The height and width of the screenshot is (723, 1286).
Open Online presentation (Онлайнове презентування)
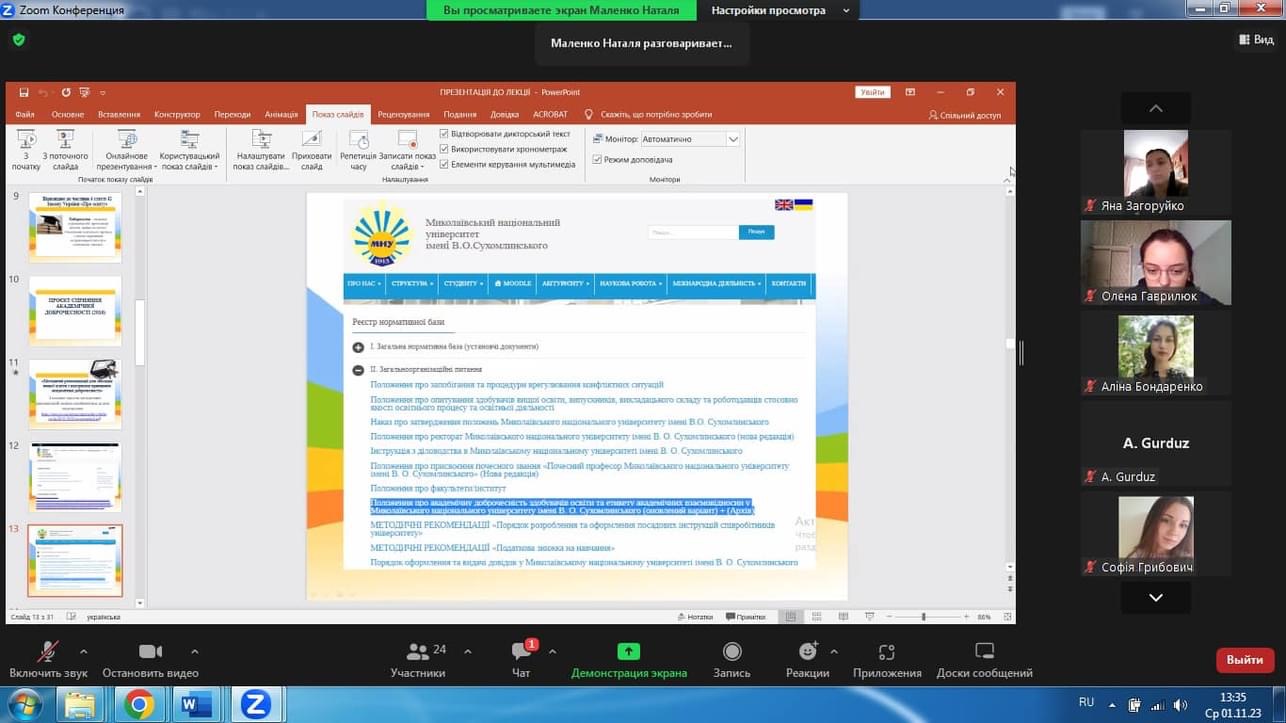pos(127,150)
